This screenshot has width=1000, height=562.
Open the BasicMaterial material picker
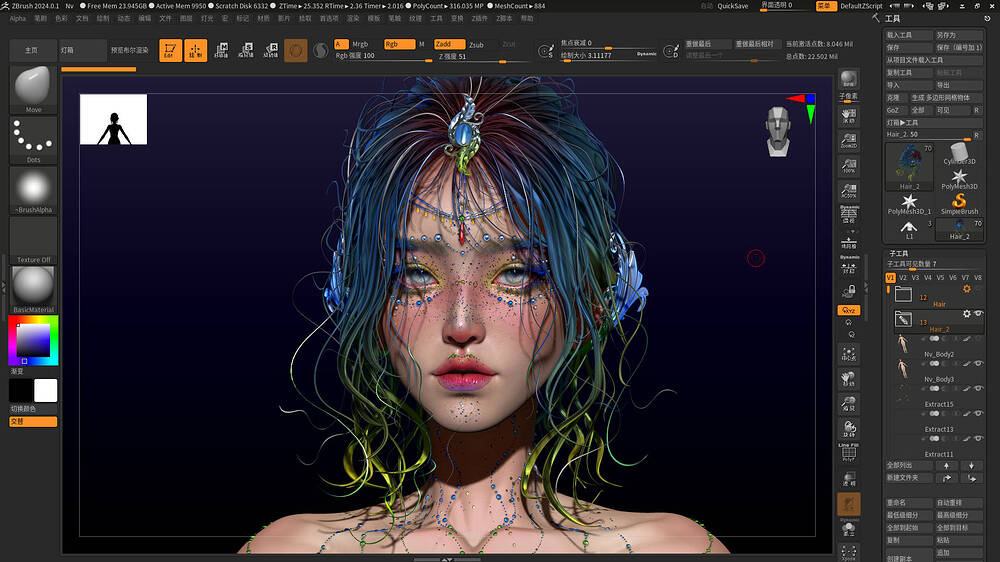pyautogui.click(x=34, y=288)
